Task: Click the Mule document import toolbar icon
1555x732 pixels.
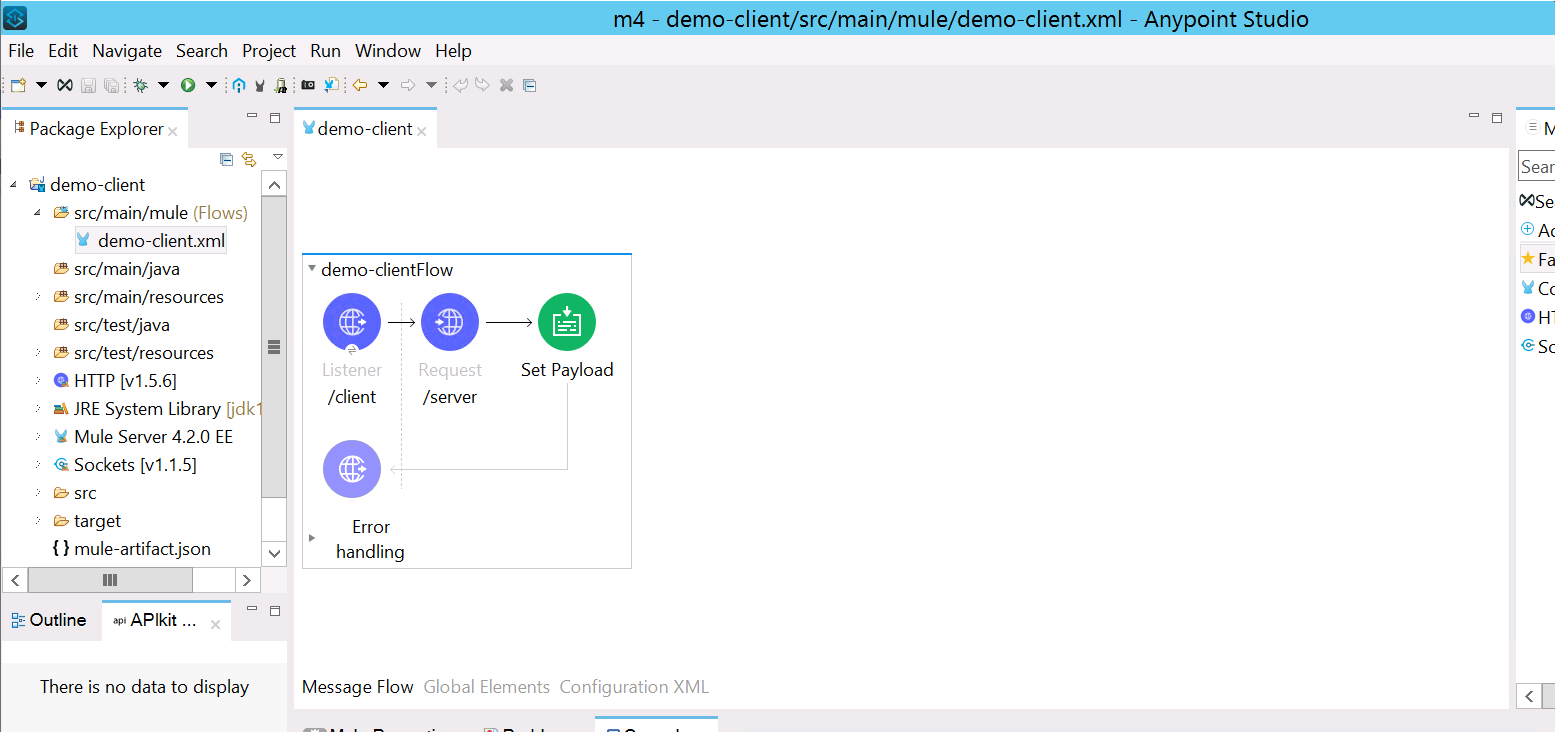Action: (x=331, y=86)
